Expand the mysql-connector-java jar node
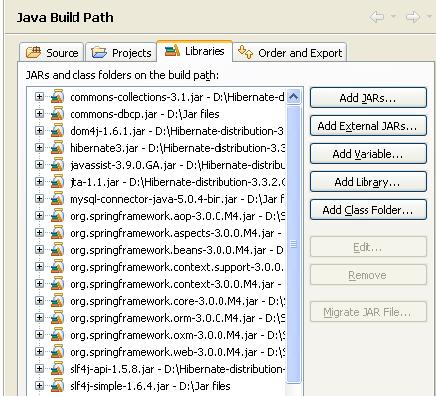 point(39,199)
